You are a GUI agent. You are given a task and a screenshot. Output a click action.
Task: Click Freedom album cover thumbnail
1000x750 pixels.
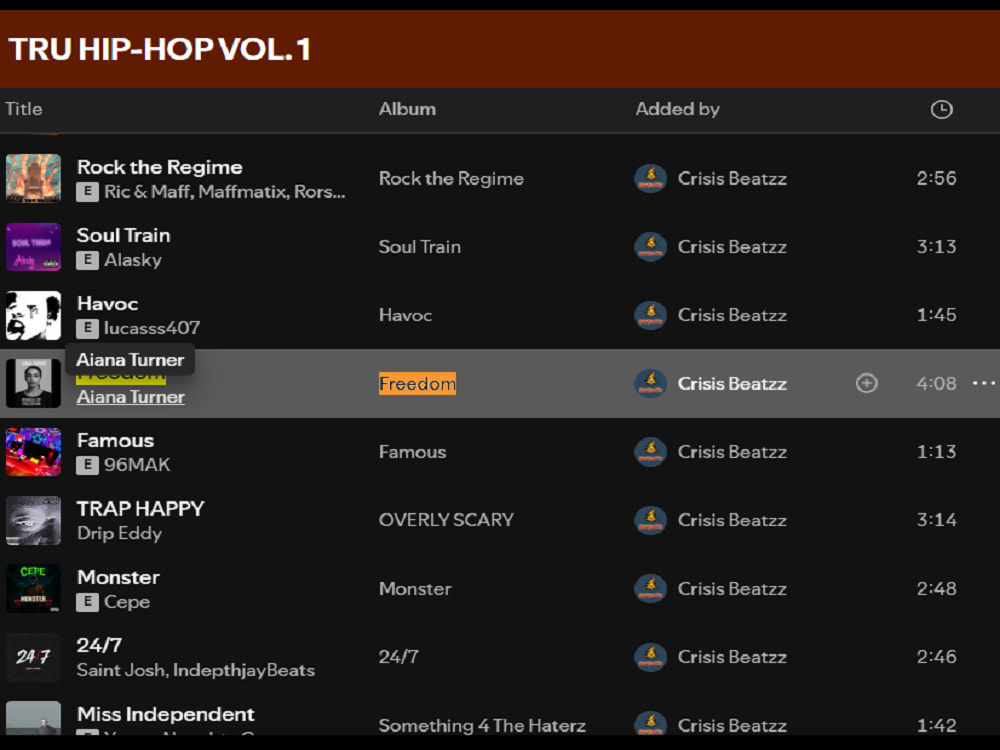tap(33, 383)
